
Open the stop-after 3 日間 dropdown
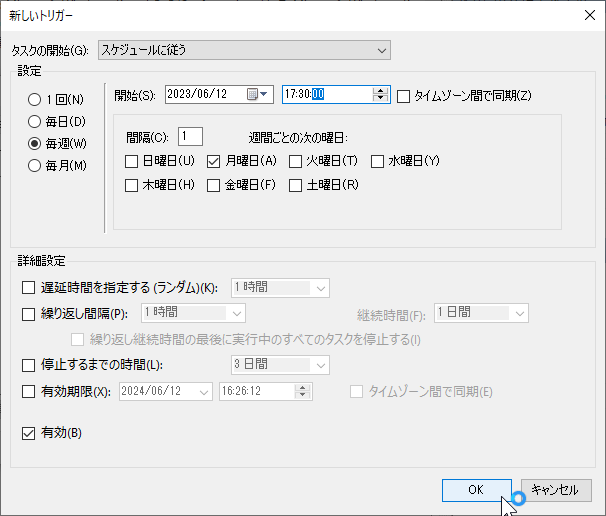point(280,365)
